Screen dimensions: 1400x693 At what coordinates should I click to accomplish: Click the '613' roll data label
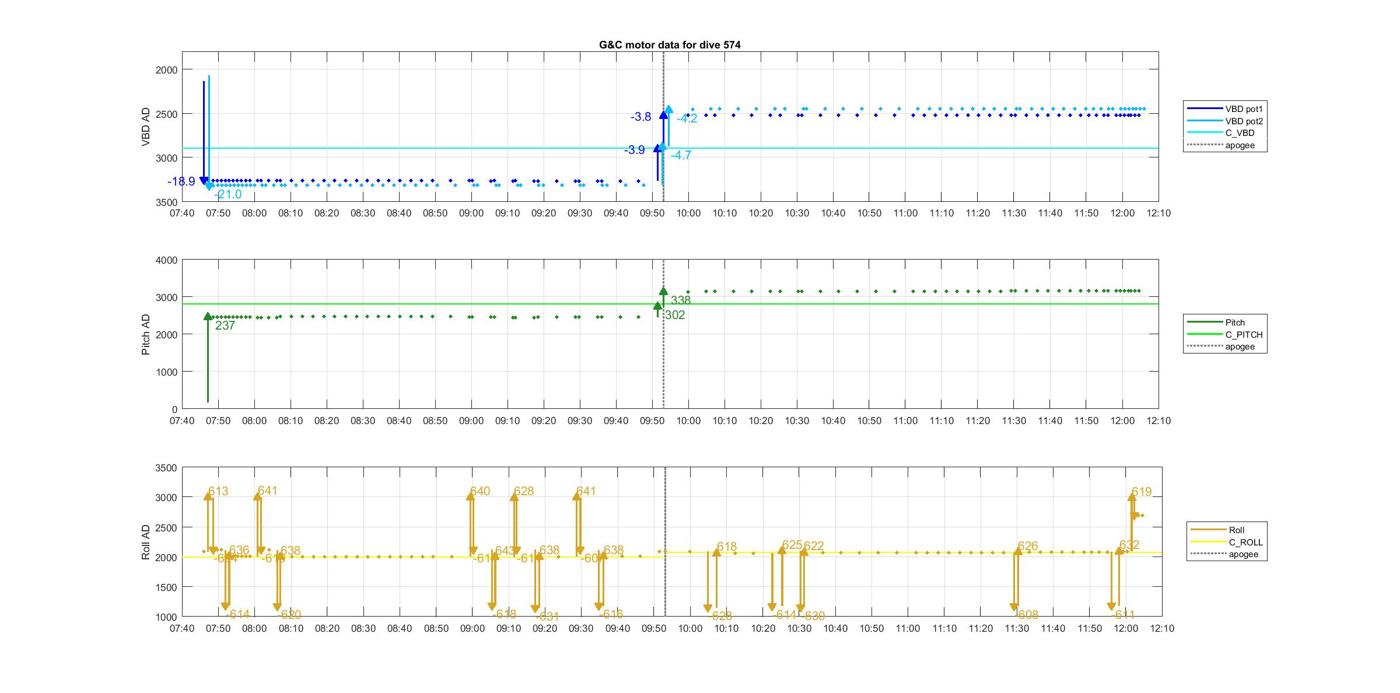pos(218,492)
